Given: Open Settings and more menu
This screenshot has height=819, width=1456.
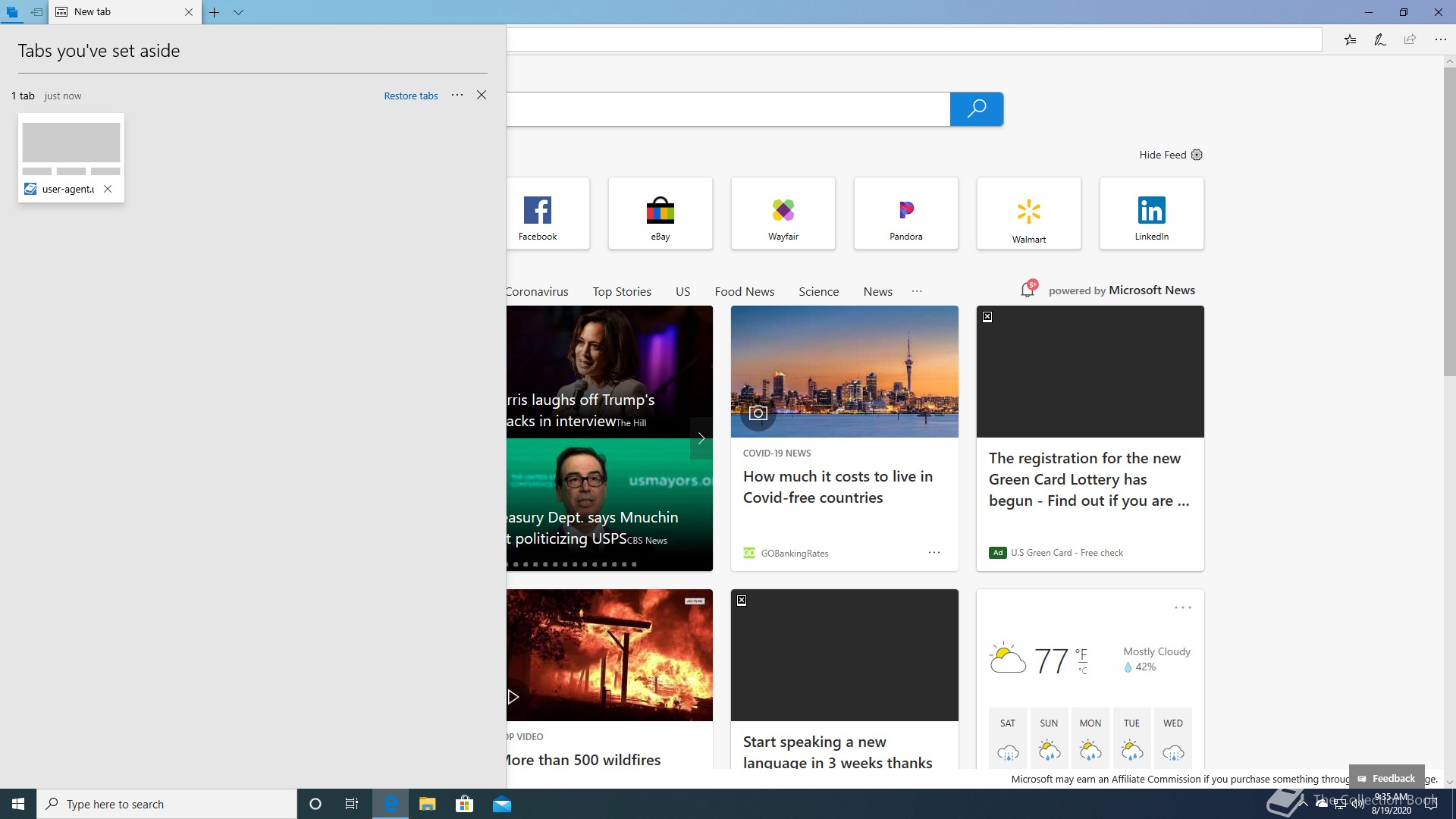Looking at the screenshot, I should [1440, 39].
